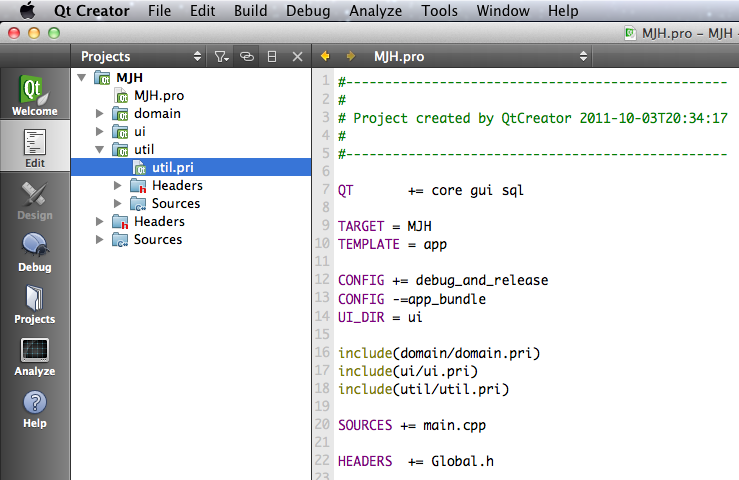Open the Tools menu
739x480 pixels.
pyautogui.click(x=439, y=10)
